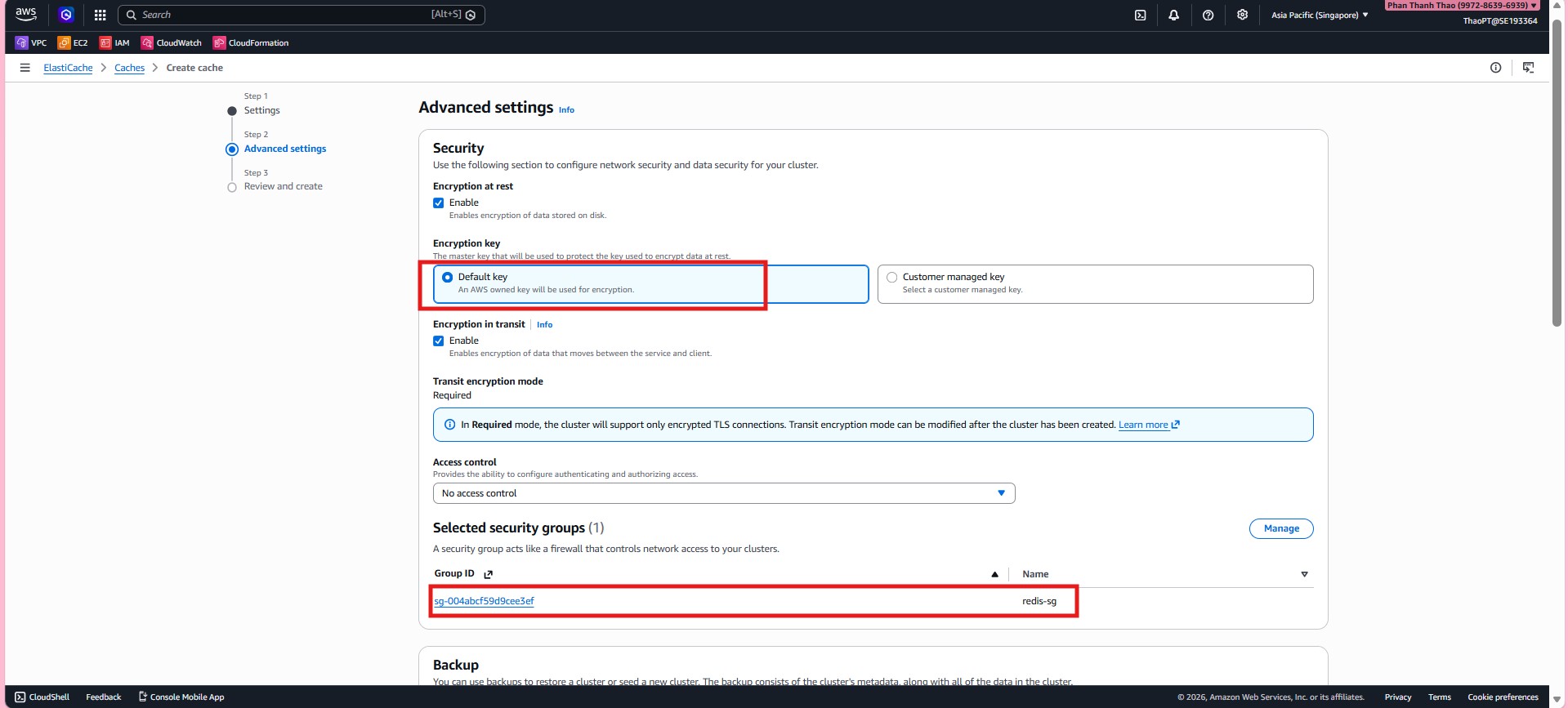This screenshot has height=708, width=1568.
Task: Go to ElastiCache breadcrumb link
Action: click(68, 68)
